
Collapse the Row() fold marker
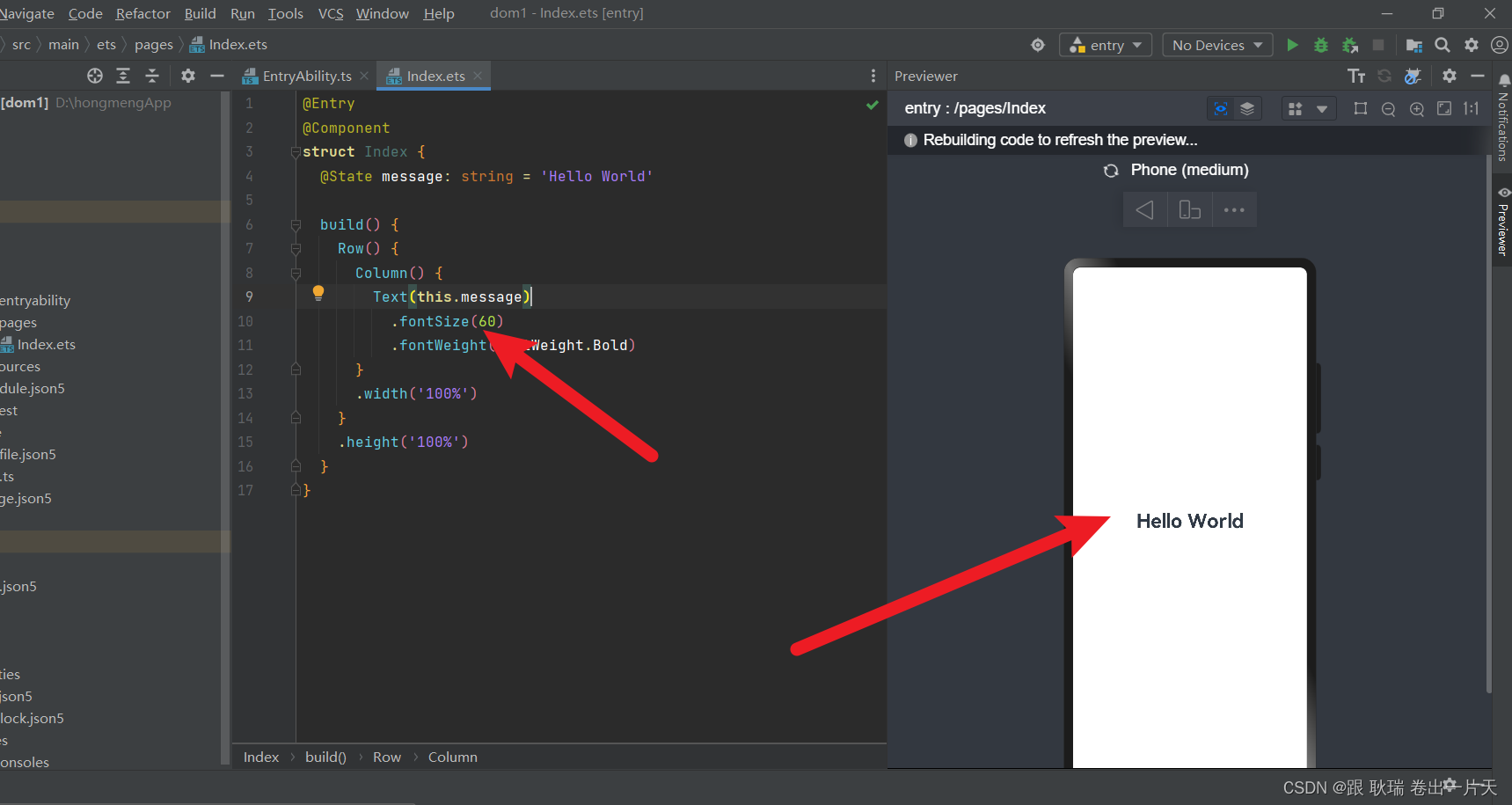click(x=296, y=249)
